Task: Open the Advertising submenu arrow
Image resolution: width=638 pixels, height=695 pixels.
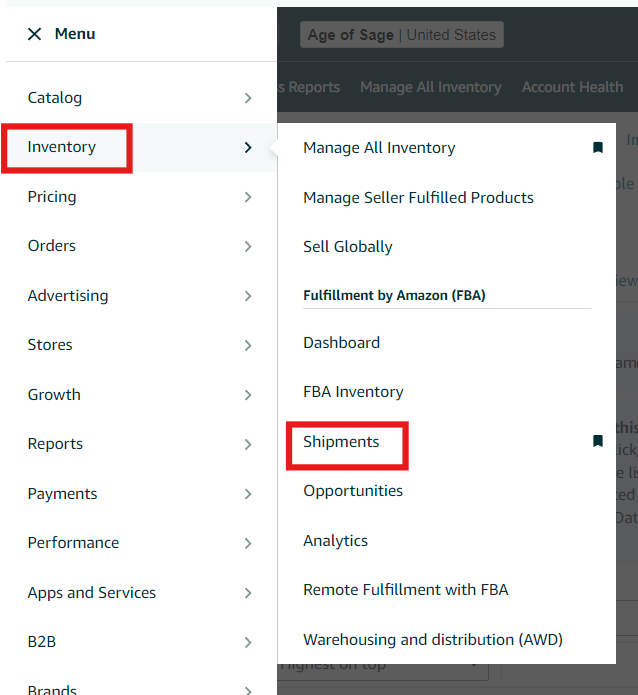Action: 248,296
